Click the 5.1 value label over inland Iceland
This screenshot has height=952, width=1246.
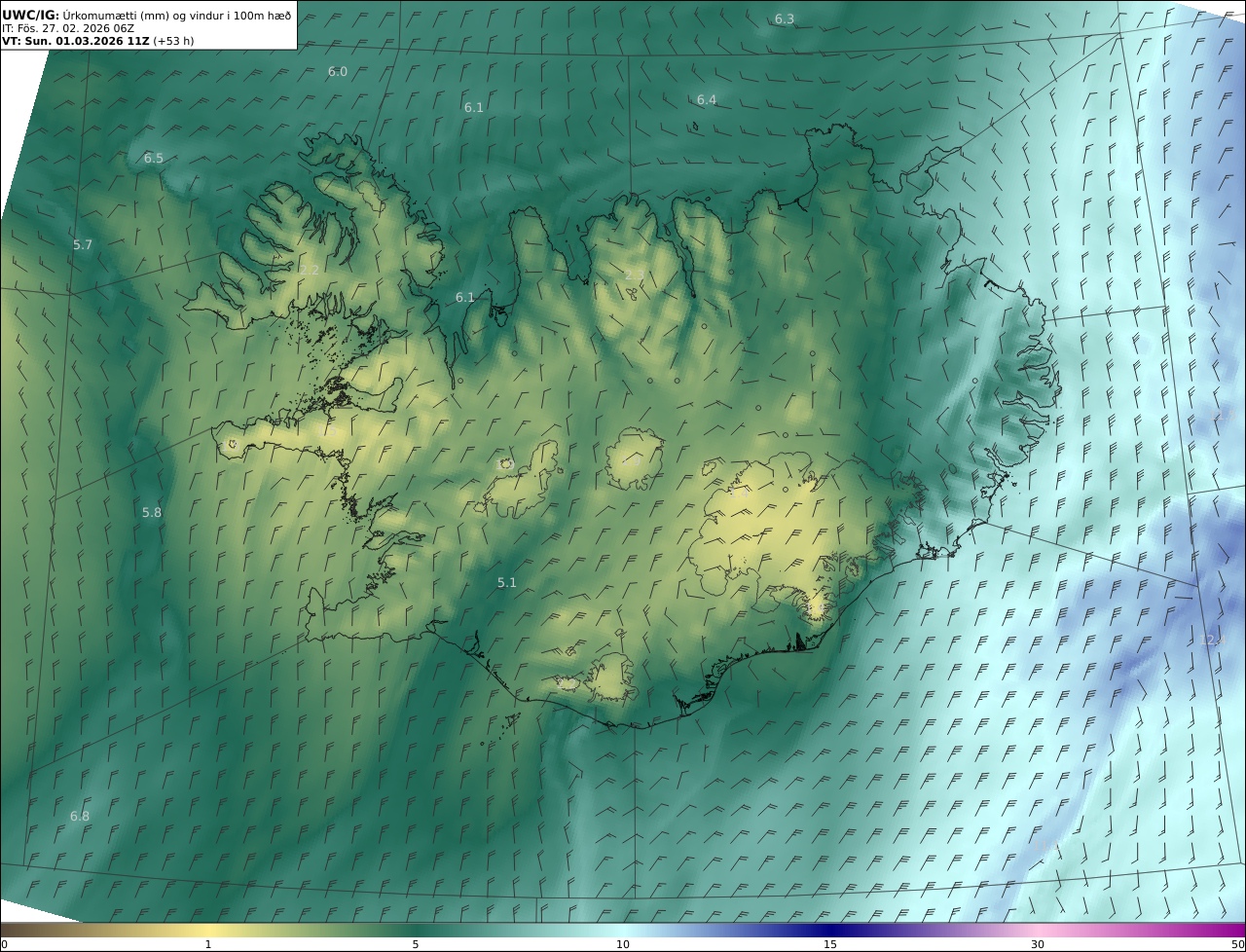(507, 583)
